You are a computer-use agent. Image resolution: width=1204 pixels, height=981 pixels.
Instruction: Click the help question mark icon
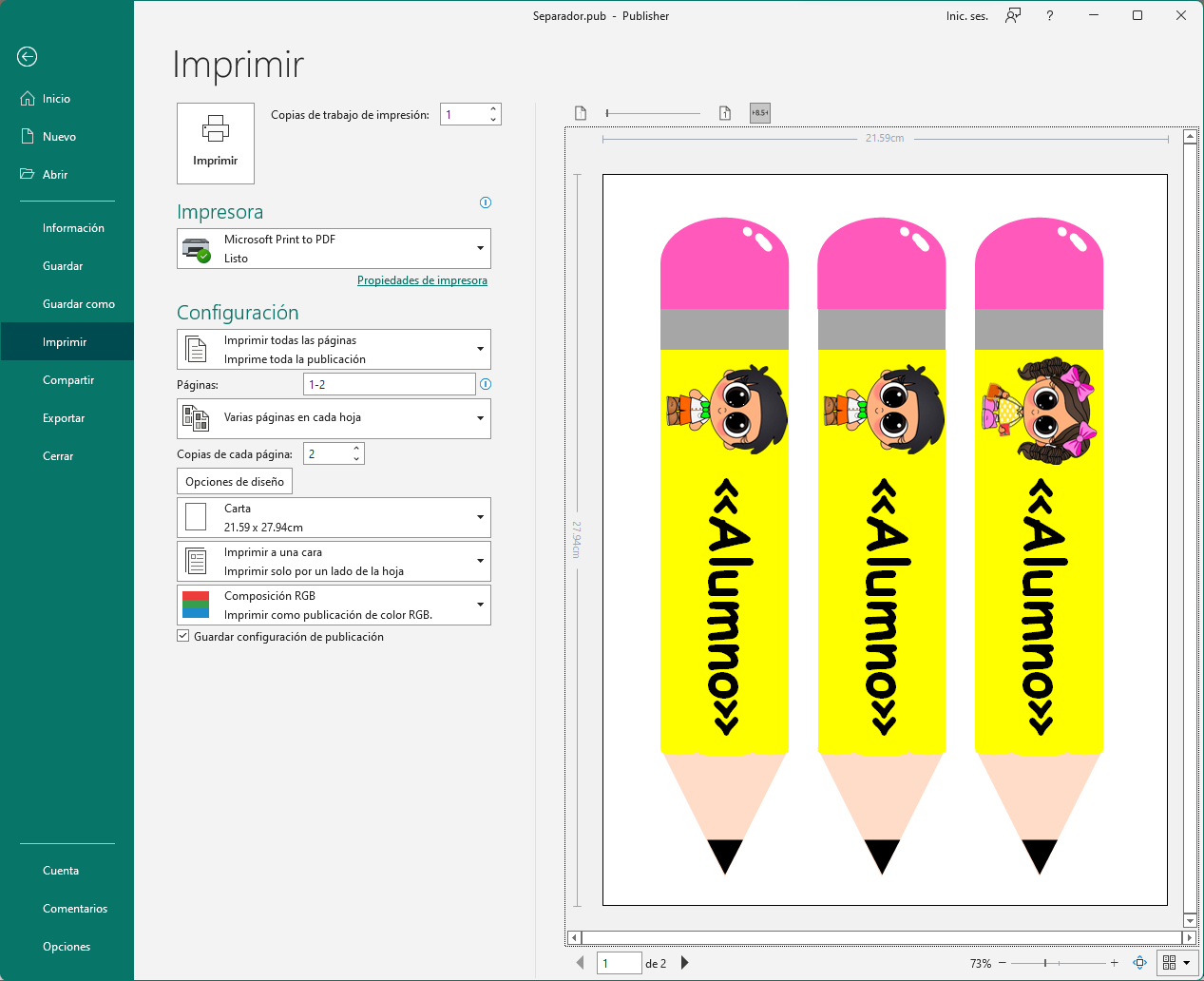(1049, 16)
